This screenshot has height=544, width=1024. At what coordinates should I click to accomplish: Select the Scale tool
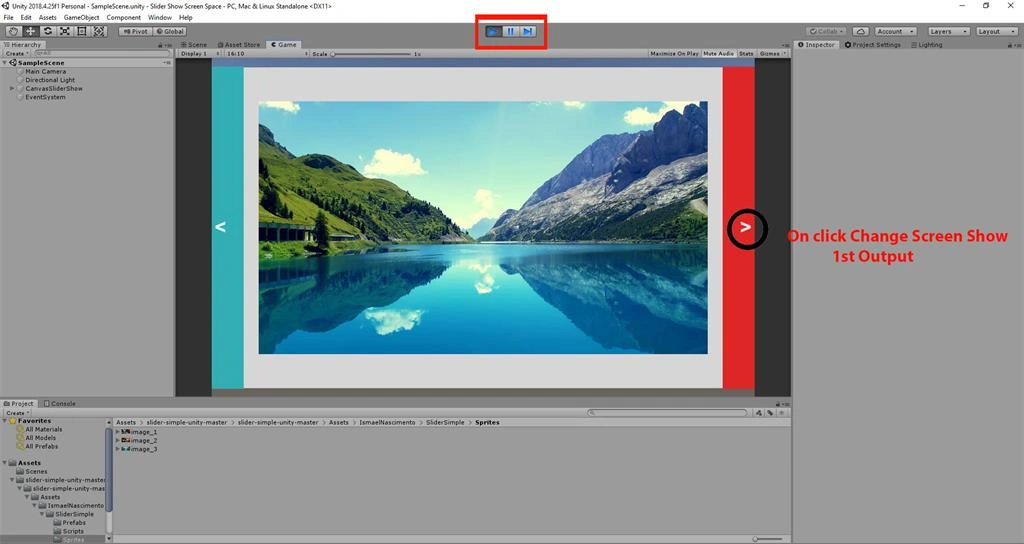65,31
